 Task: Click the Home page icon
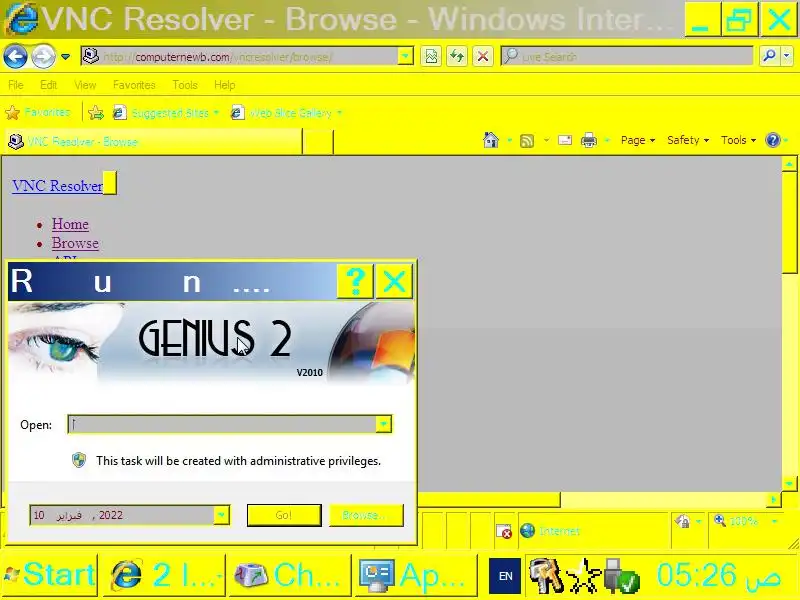pos(491,140)
